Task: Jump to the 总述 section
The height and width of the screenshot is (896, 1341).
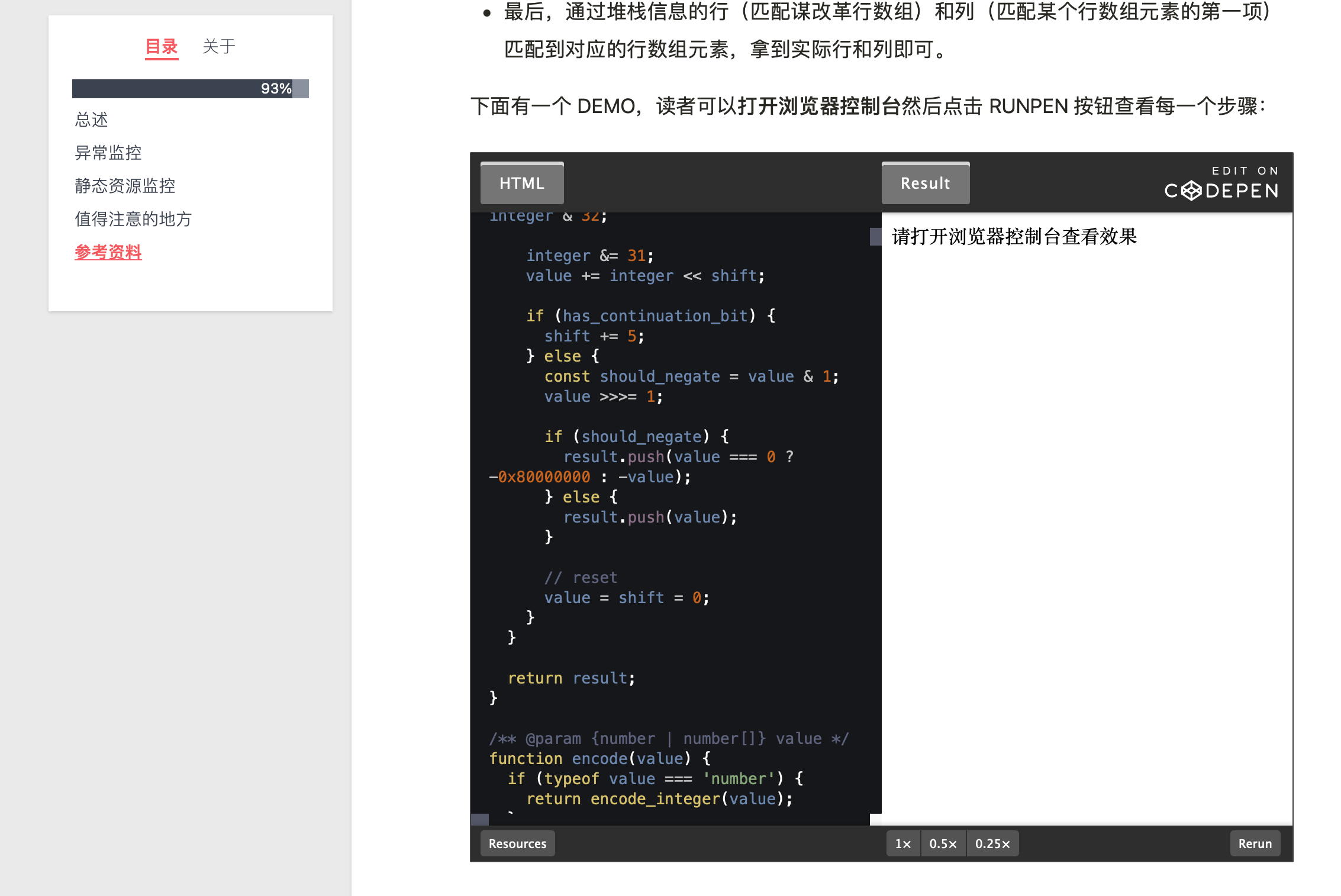Action: coord(91,120)
